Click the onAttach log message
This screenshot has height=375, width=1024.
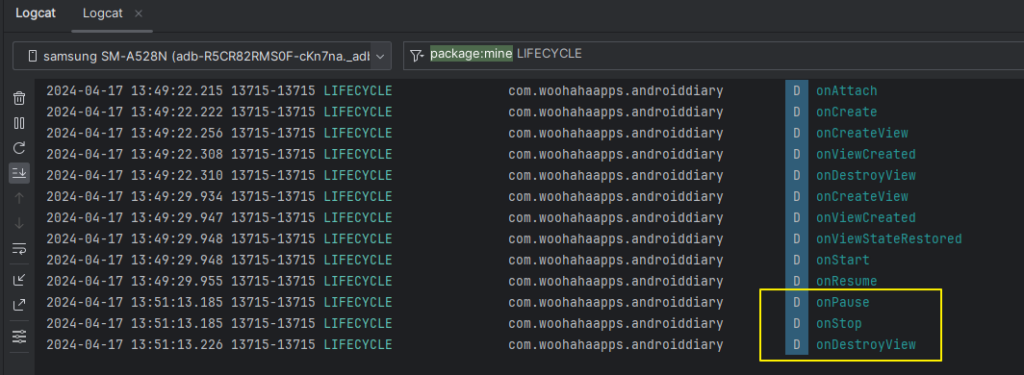(846, 91)
